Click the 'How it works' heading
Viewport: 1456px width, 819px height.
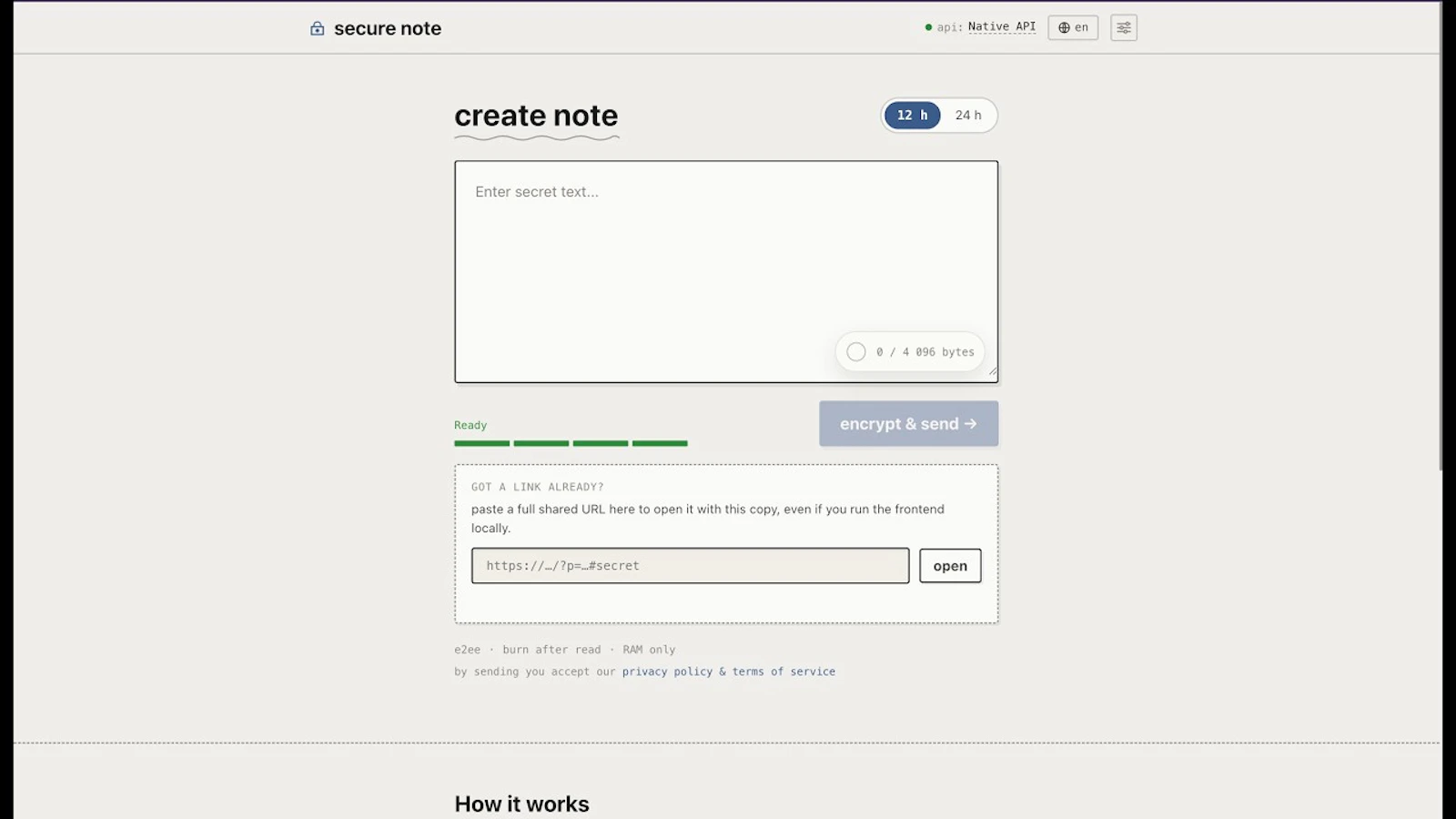(521, 804)
